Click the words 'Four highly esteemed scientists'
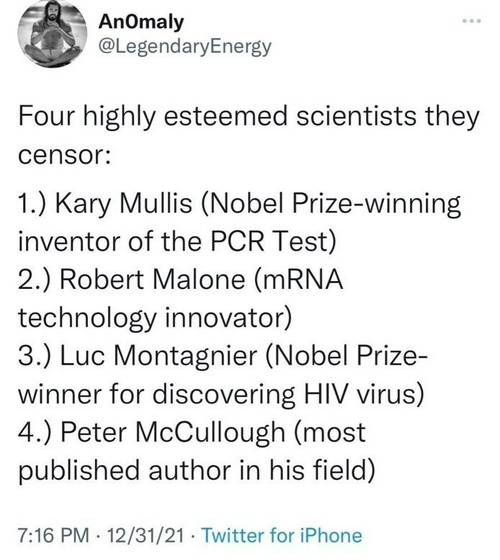The image size is (500, 560). pyautogui.click(x=217, y=116)
